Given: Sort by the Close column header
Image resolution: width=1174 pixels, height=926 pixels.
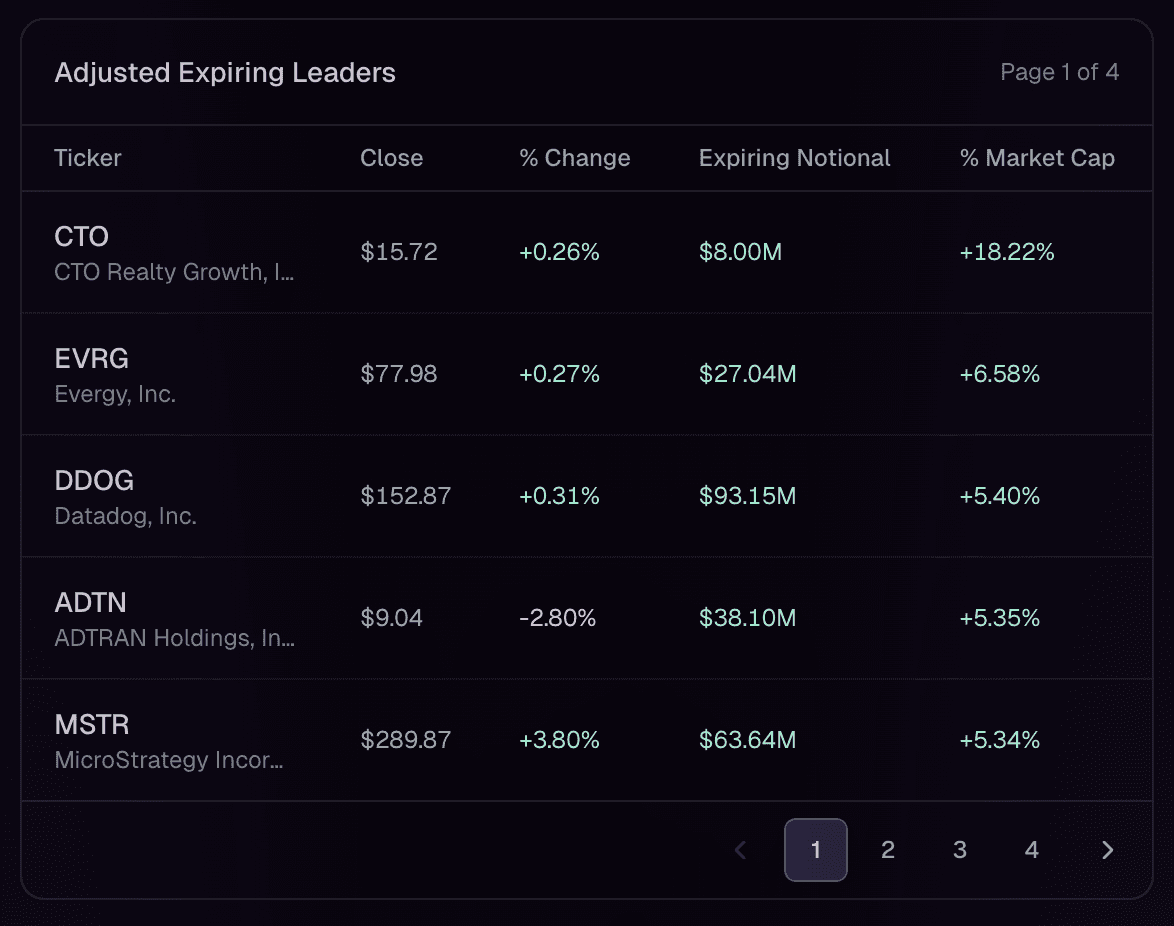Looking at the screenshot, I should (391, 158).
